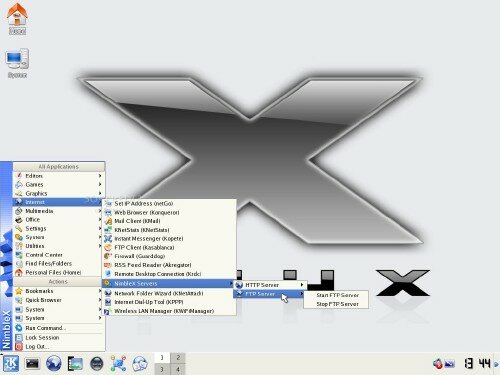Expand the Settings submenu arrow

click(100, 228)
